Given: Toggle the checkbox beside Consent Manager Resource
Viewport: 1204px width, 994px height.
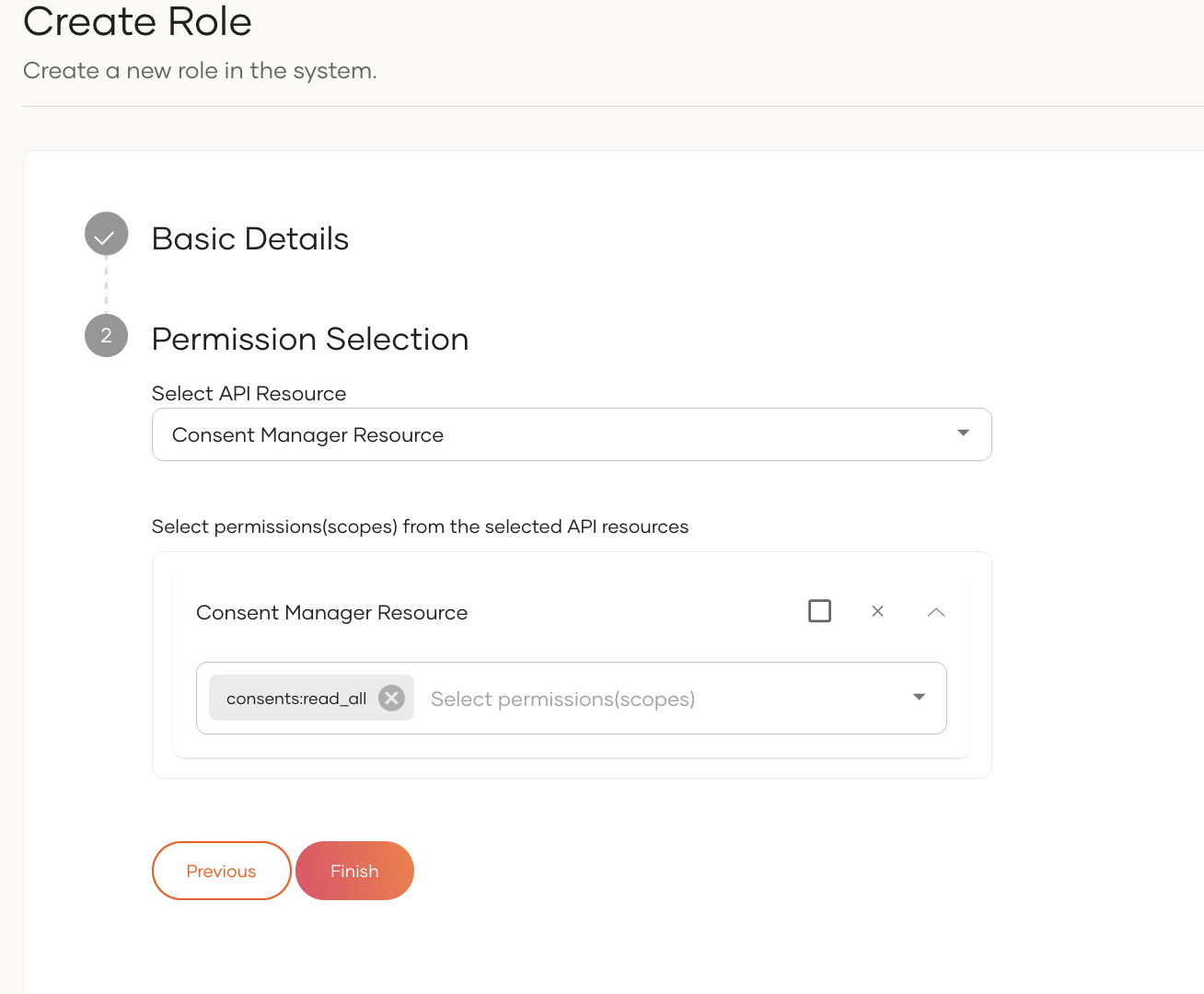Looking at the screenshot, I should click(x=819, y=610).
